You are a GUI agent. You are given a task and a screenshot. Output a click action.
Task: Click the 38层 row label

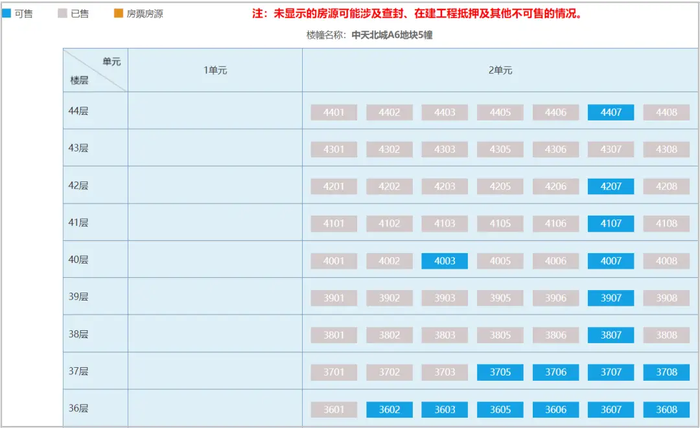tap(78, 334)
